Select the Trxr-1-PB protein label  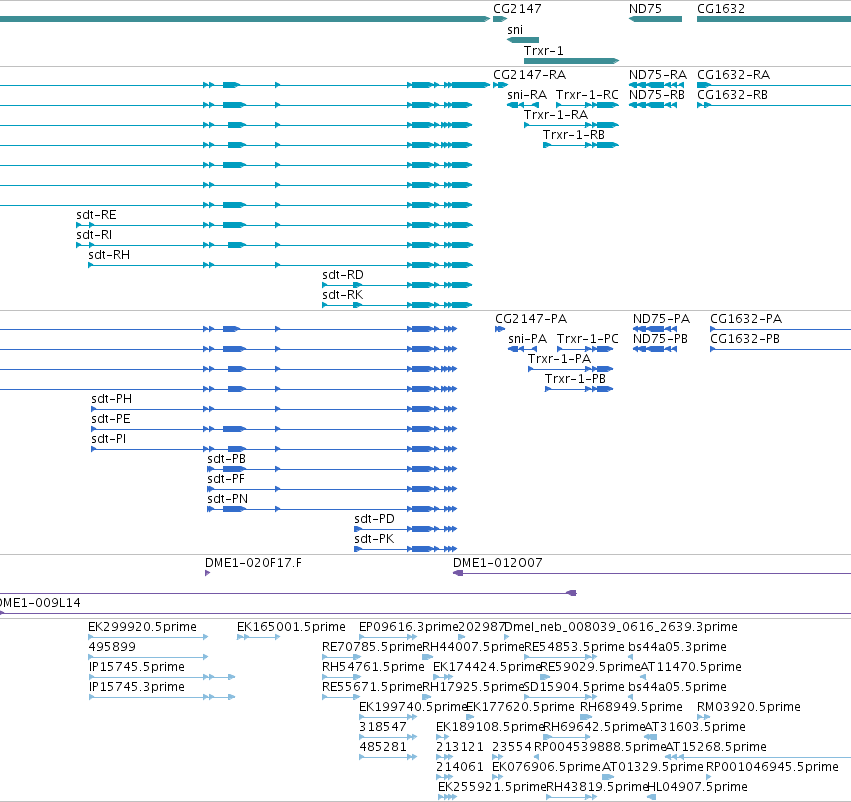575,379
